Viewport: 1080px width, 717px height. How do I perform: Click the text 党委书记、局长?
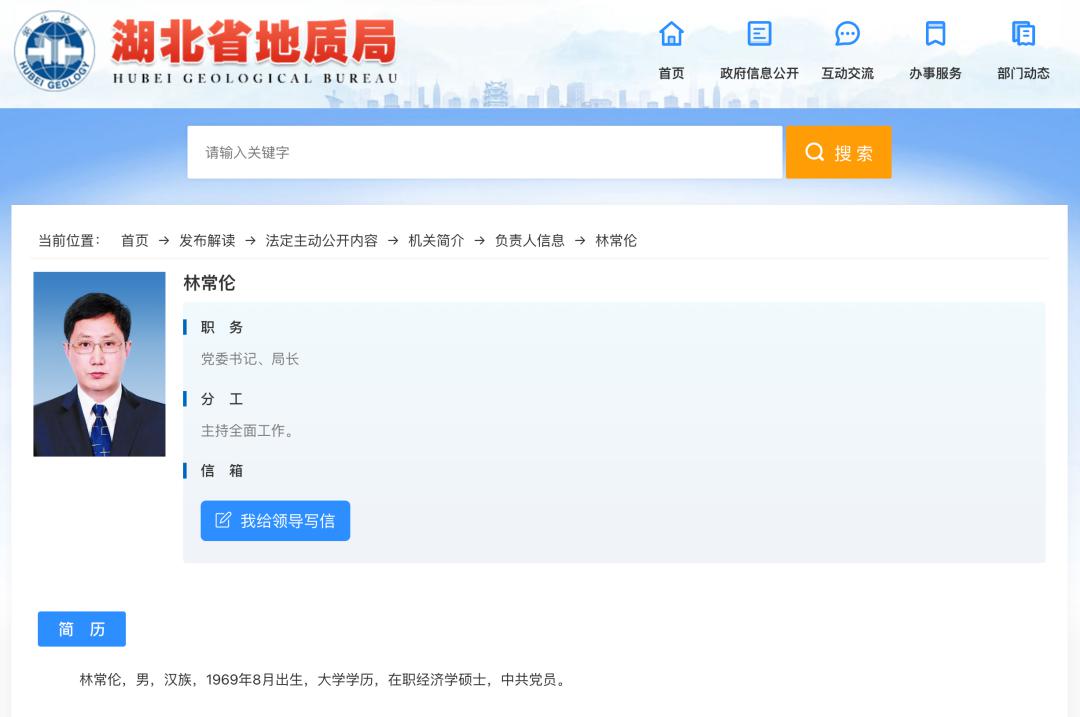[x=250, y=359]
